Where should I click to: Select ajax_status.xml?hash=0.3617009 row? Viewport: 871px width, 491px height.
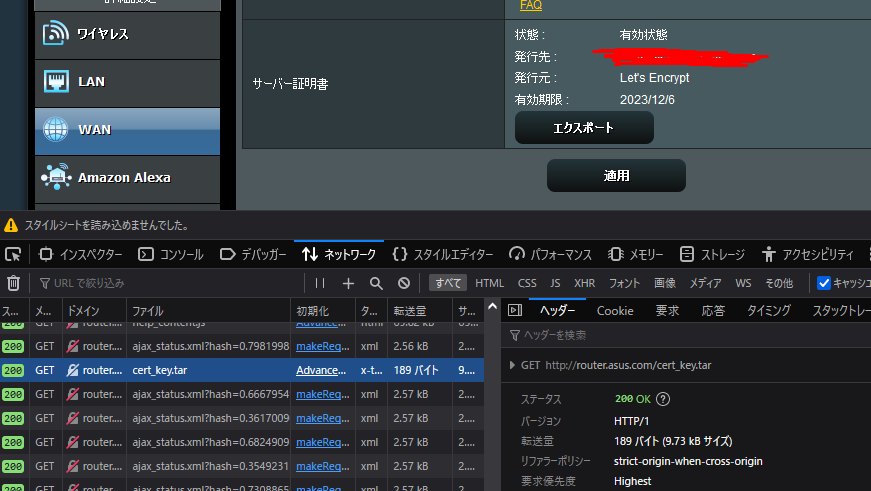point(242,418)
